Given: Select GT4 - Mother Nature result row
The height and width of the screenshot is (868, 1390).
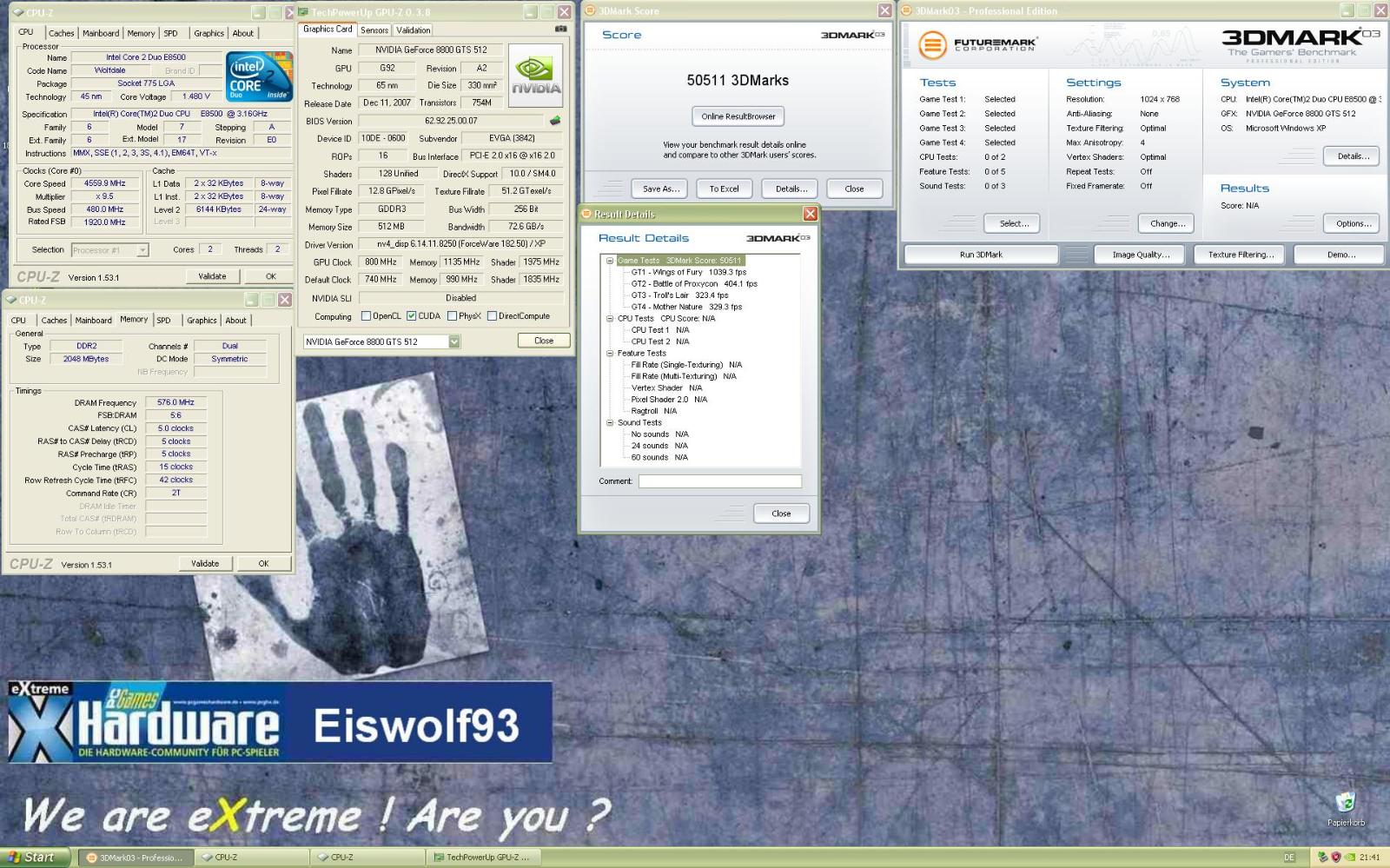Looking at the screenshot, I should click(x=686, y=307).
